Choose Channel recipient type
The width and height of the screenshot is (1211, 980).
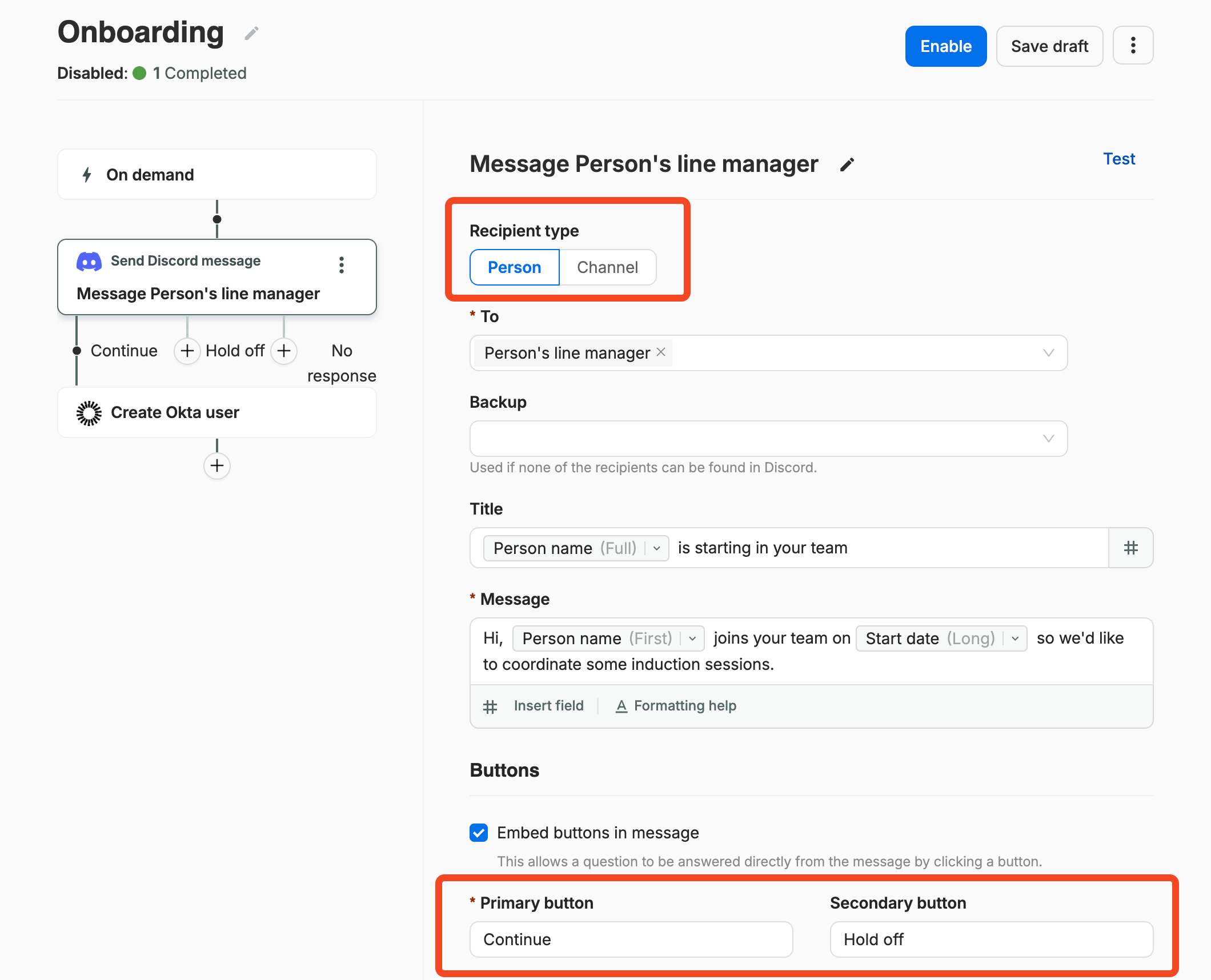click(x=607, y=267)
